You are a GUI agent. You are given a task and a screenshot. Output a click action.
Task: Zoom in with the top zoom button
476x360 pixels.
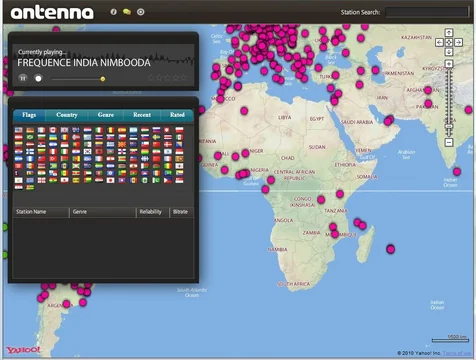pos(449,64)
